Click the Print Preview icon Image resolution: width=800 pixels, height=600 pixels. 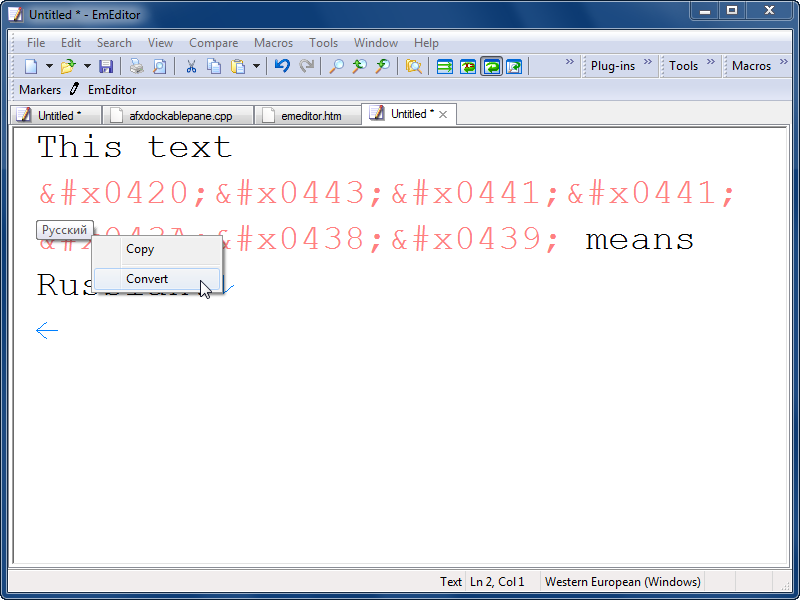160,66
